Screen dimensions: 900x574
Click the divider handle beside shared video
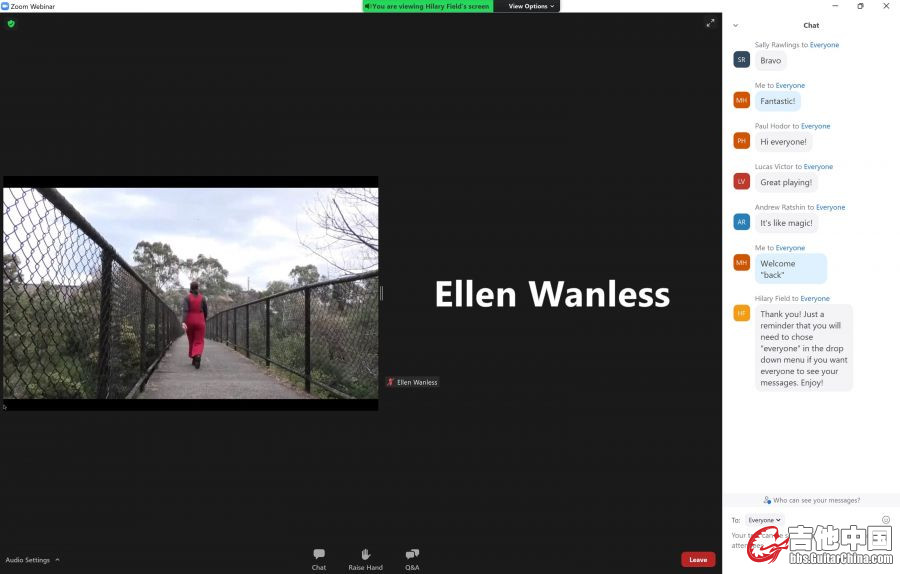(381, 293)
